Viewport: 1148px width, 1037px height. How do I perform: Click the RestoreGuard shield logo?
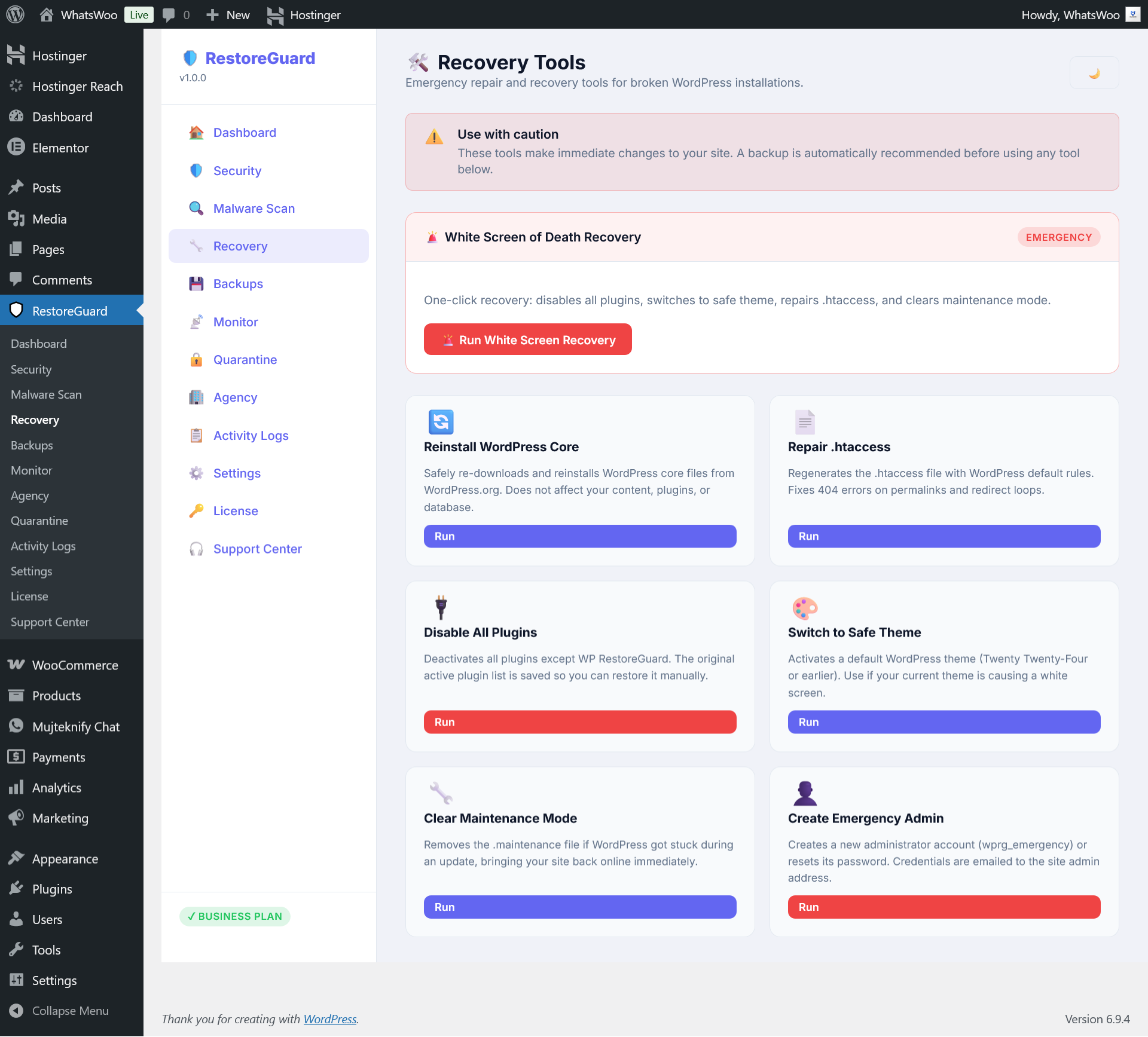click(x=190, y=58)
